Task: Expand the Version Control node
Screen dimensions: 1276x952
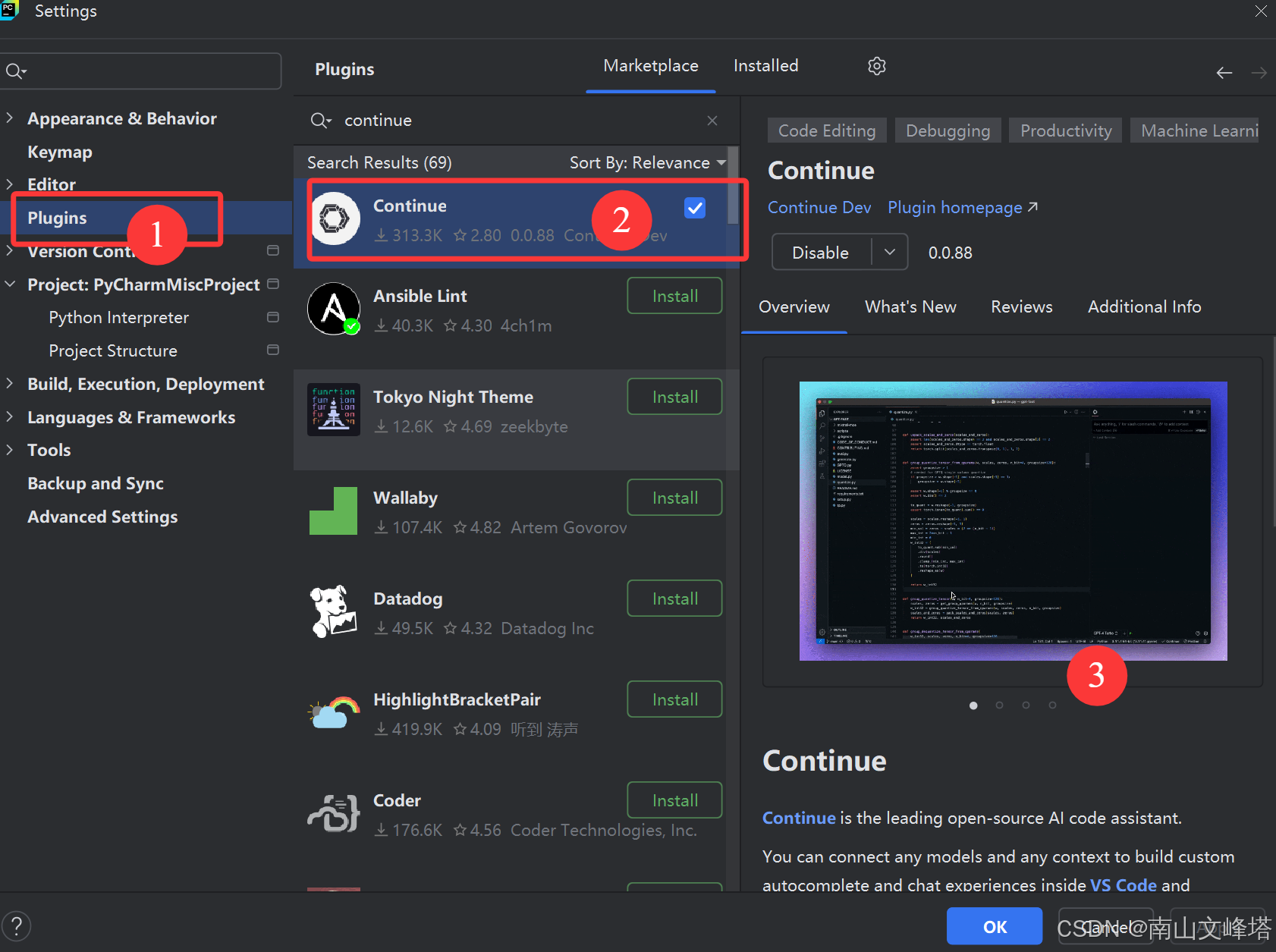Action: tap(10, 250)
